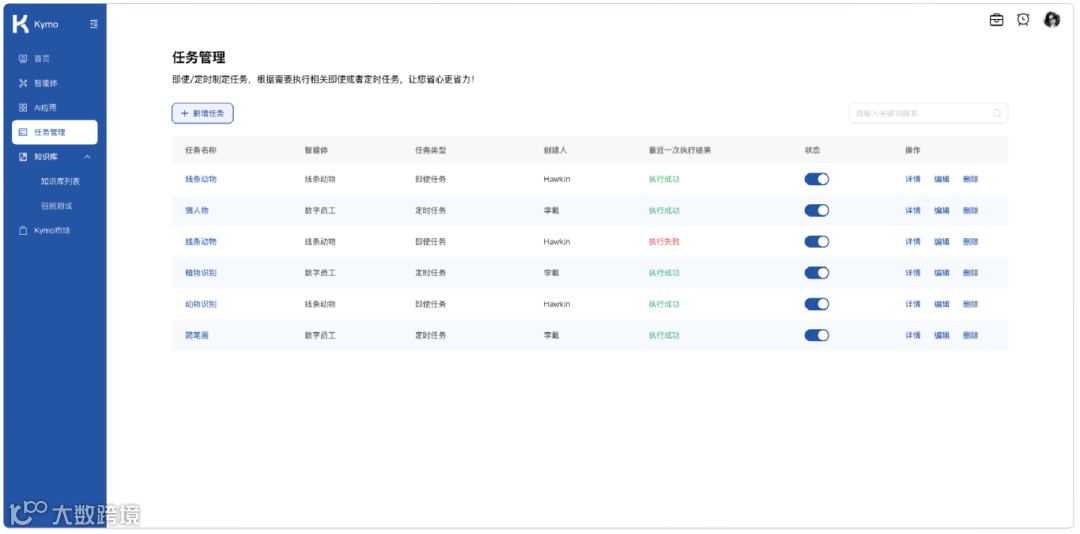Viewport: 1080px width, 534px height.
Task: Click 执行成功 result in 简笔画 row
Action: (x=664, y=335)
